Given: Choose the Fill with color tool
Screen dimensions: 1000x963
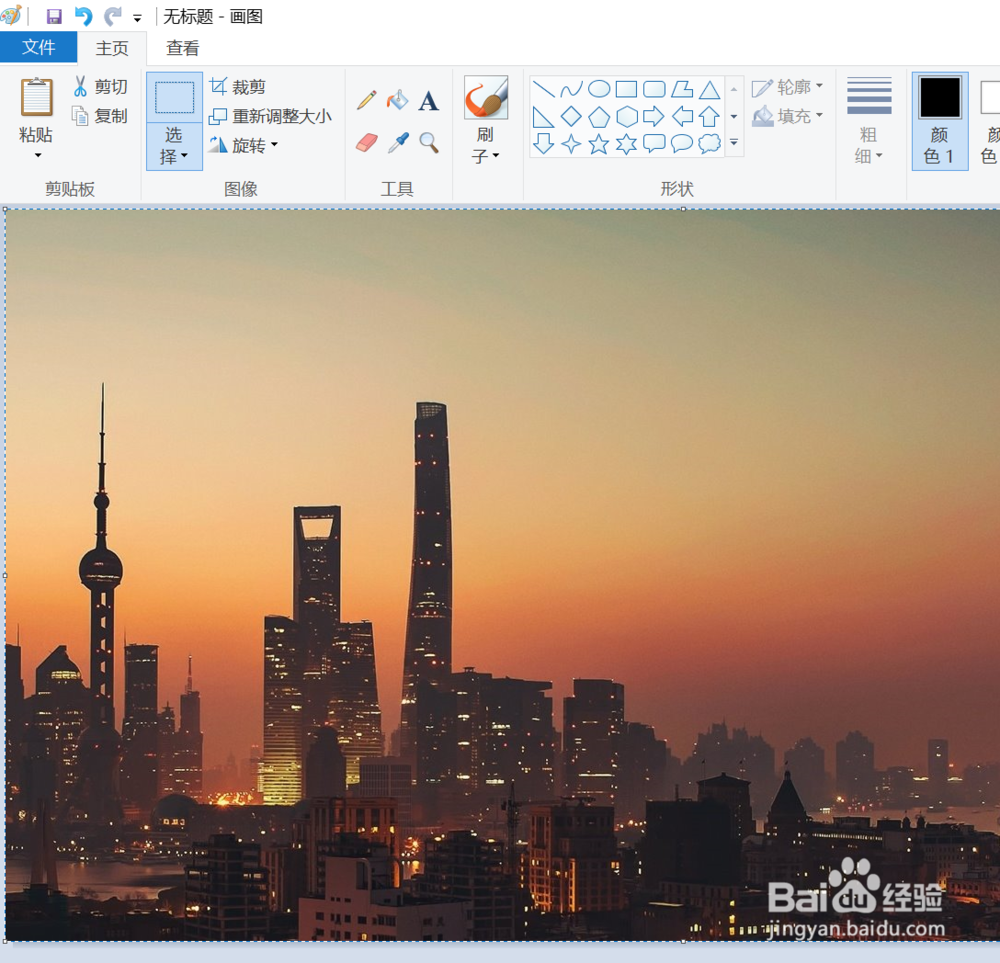Looking at the screenshot, I should [396, 100].
